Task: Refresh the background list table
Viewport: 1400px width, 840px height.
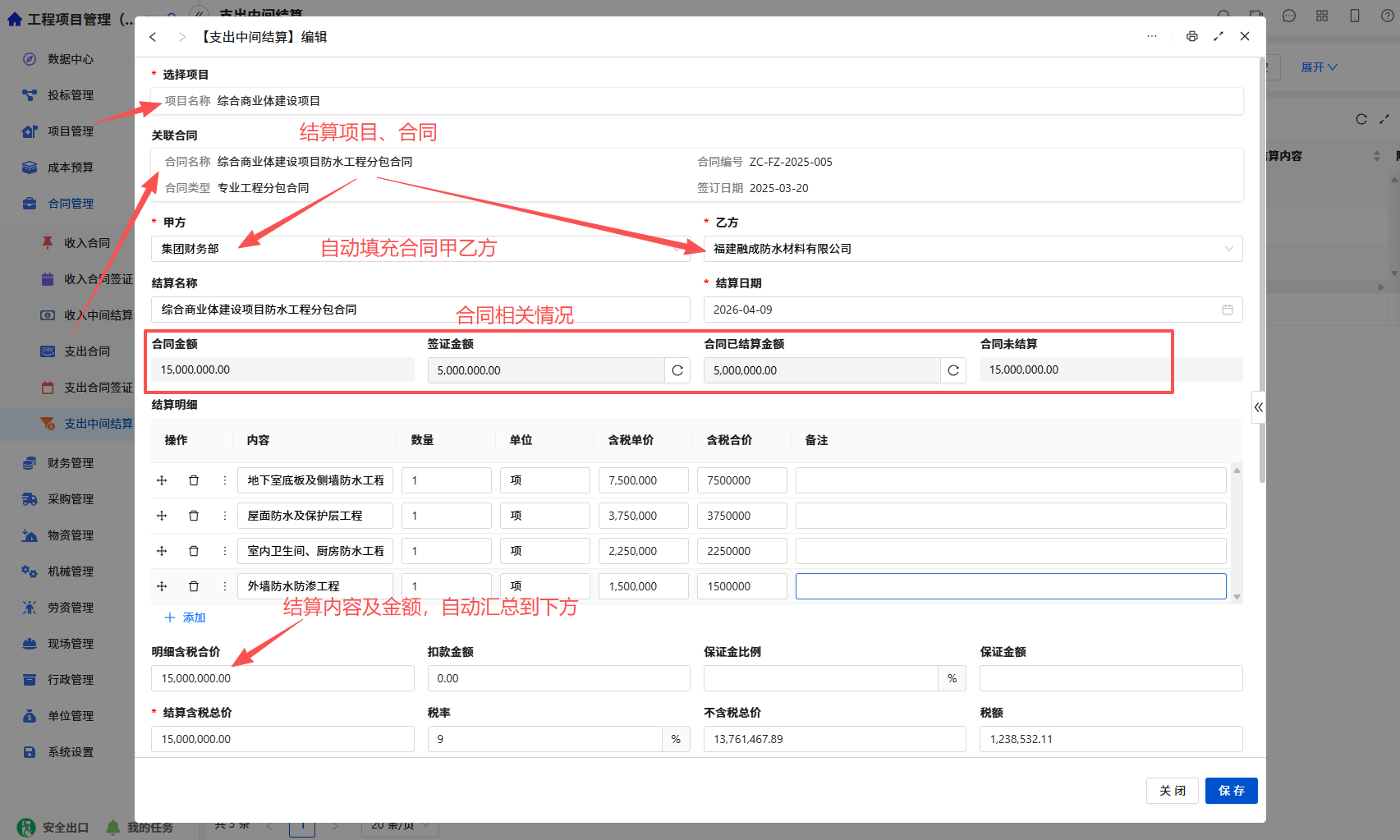Action: [1361, 119]
